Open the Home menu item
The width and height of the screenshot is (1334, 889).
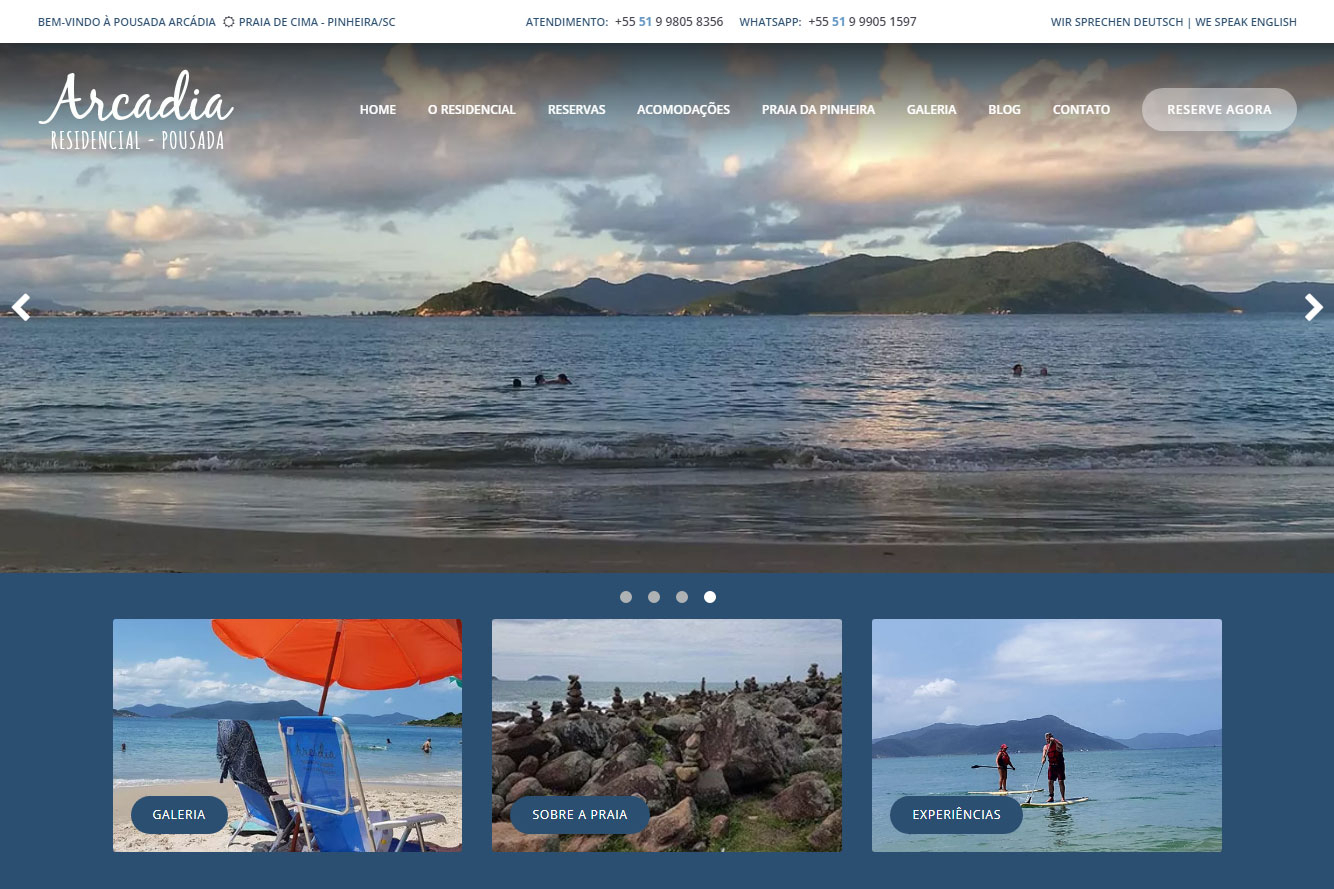tap(378, 110)
